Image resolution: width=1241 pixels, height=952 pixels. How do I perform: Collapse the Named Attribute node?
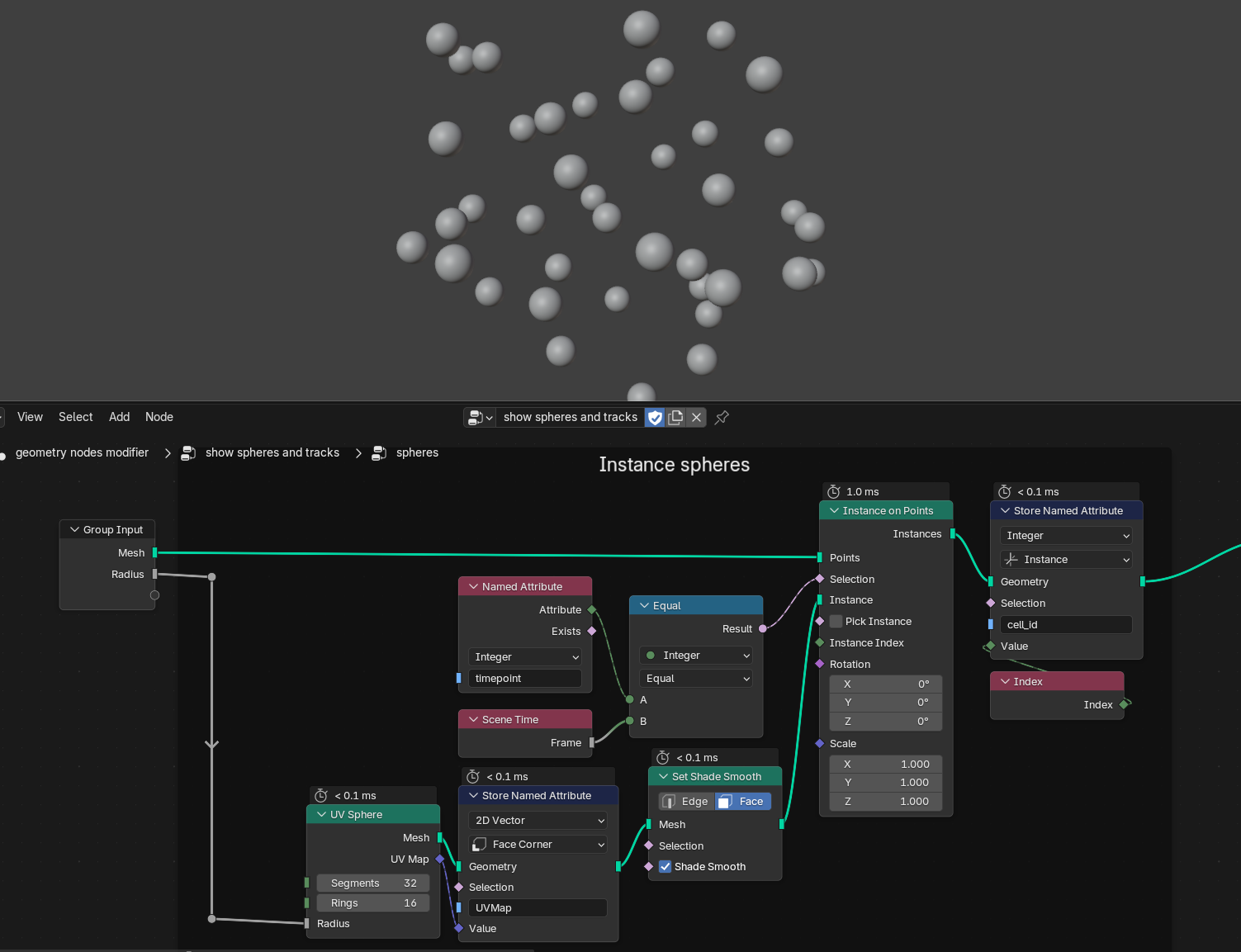(474, 587)
